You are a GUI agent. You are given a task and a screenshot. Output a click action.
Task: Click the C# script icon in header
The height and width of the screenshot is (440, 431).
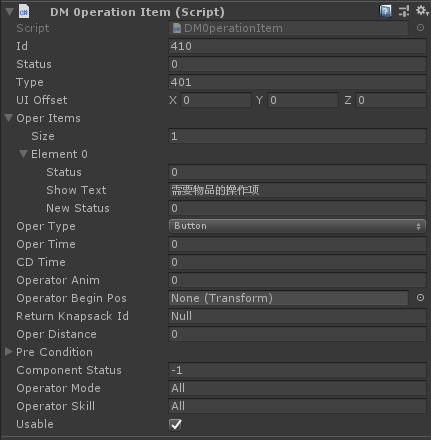click(x=24, y=12)
